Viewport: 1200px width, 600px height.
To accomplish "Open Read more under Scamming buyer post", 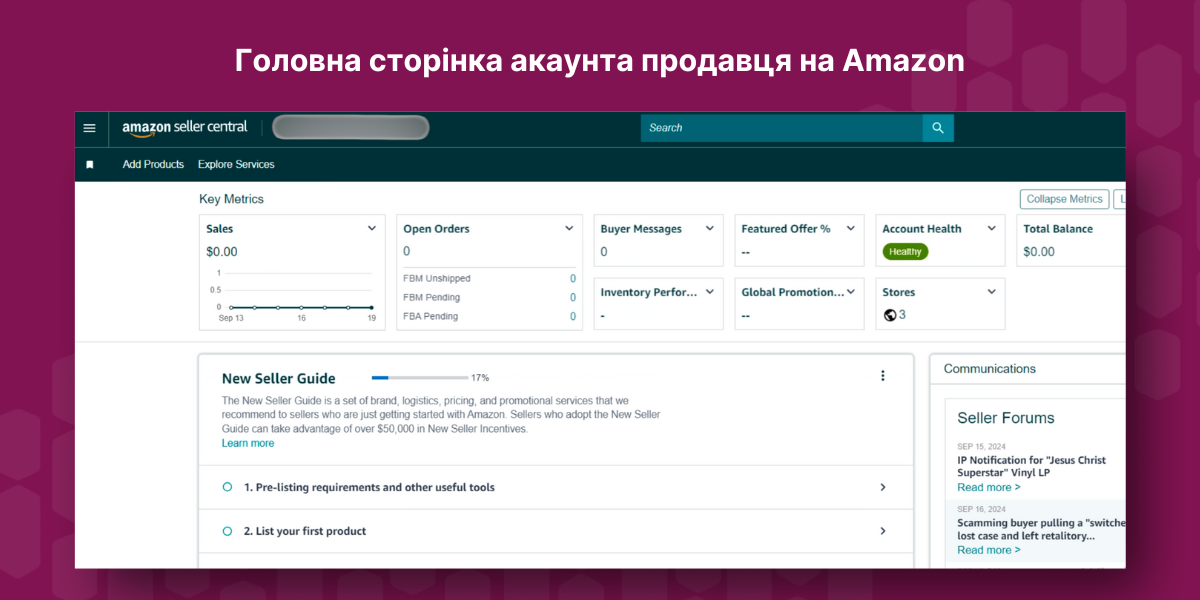I will (989, 550).
